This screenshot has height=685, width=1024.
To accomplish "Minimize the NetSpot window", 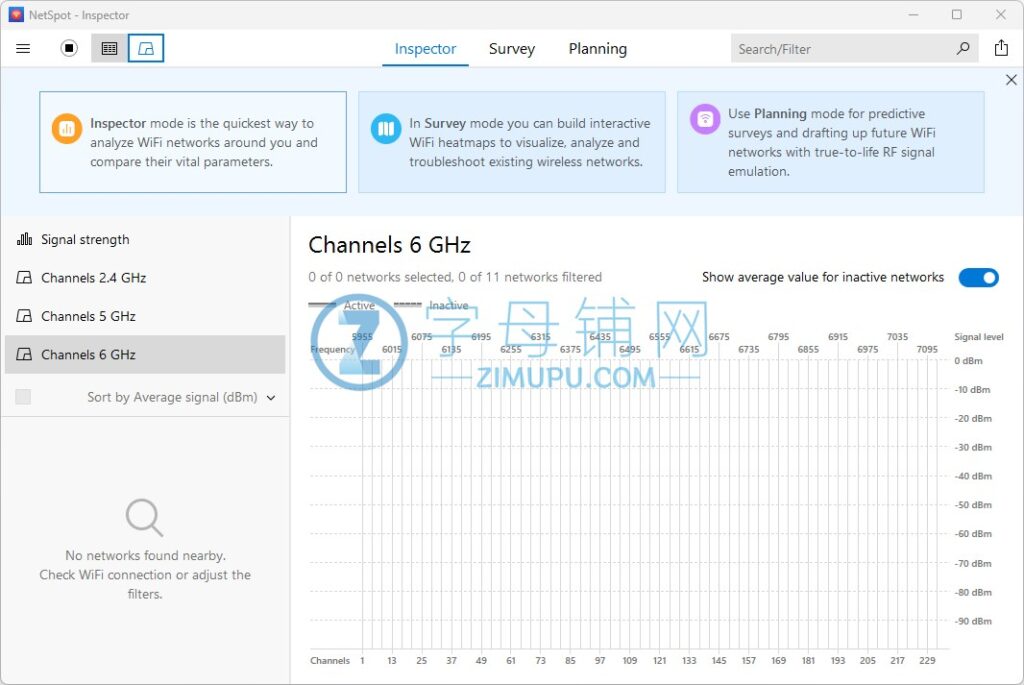I will pyautogui.click(x=913, y=14).
